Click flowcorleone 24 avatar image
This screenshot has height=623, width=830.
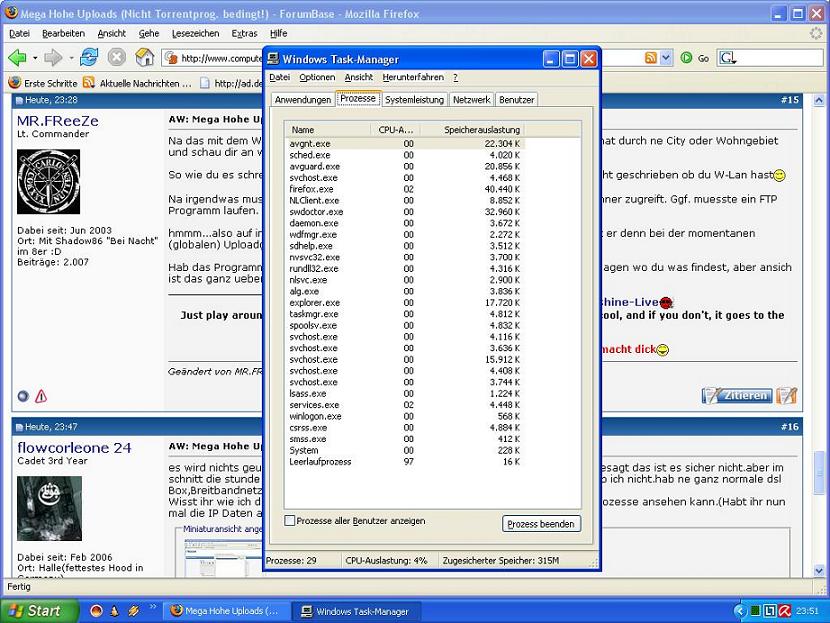click(x=49, y=508)
